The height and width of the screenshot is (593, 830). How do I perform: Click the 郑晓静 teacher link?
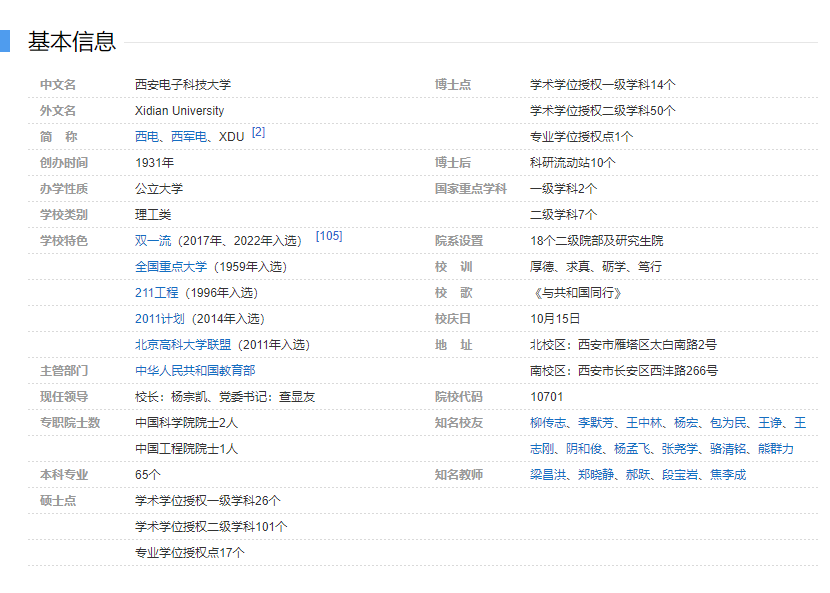coord(596,475)
